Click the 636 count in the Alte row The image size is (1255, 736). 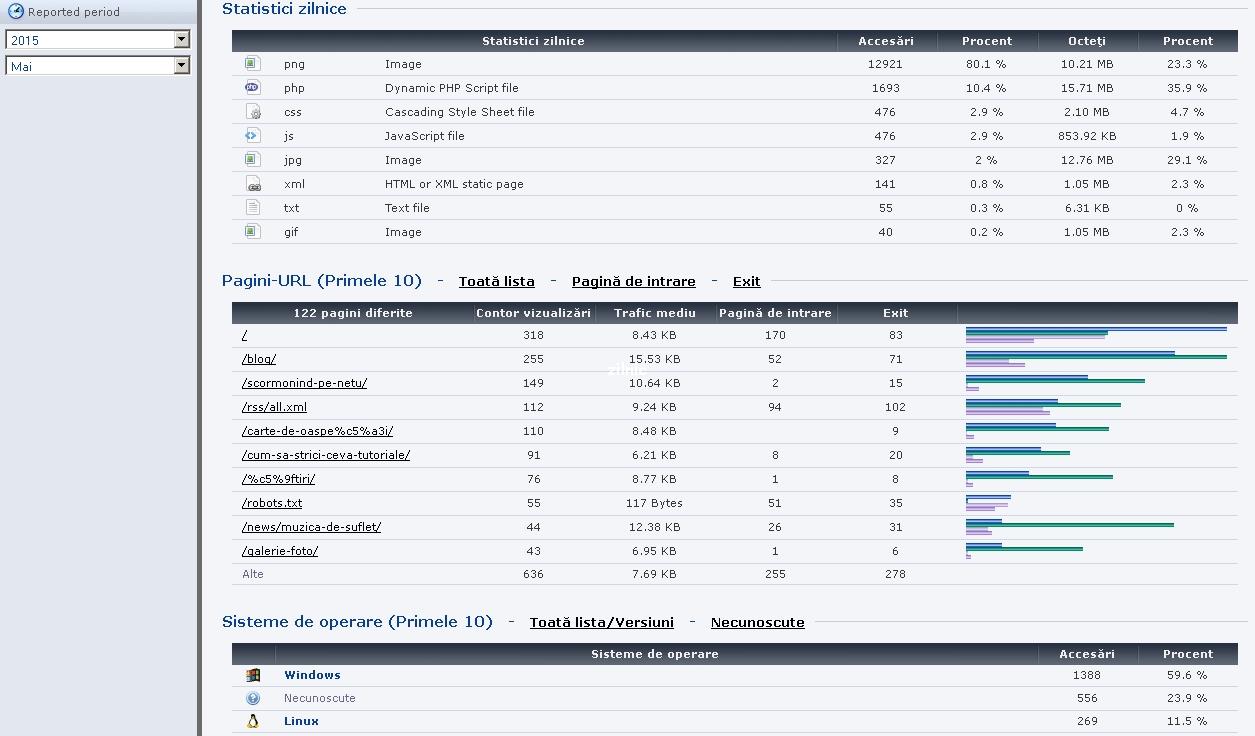533,574
